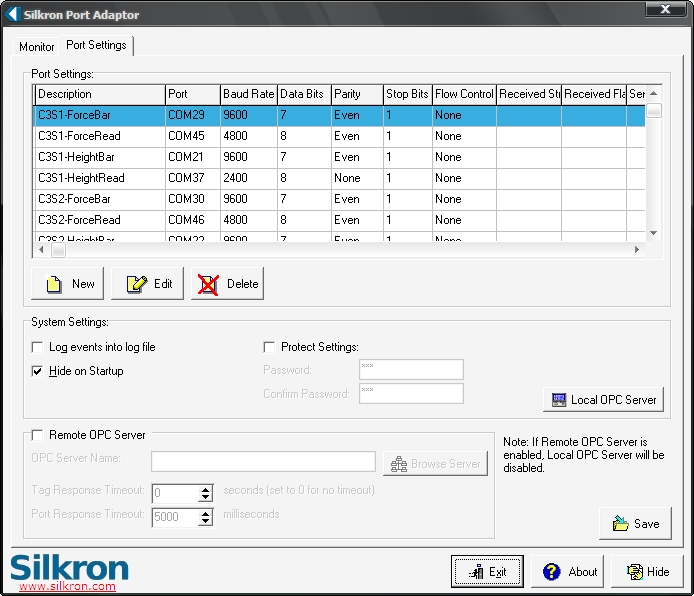Click the 2400 baud rate cell

[x=249, y=178]
